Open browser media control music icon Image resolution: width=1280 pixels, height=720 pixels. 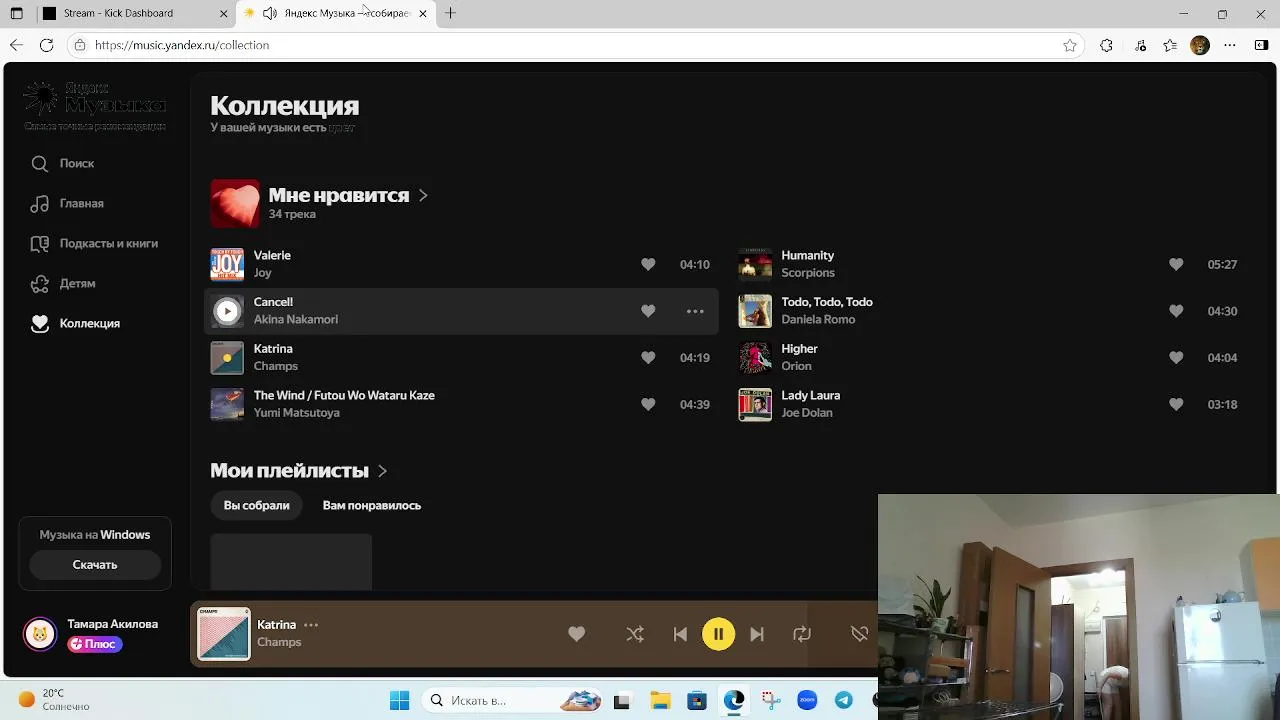click(x=1141, y=45)
